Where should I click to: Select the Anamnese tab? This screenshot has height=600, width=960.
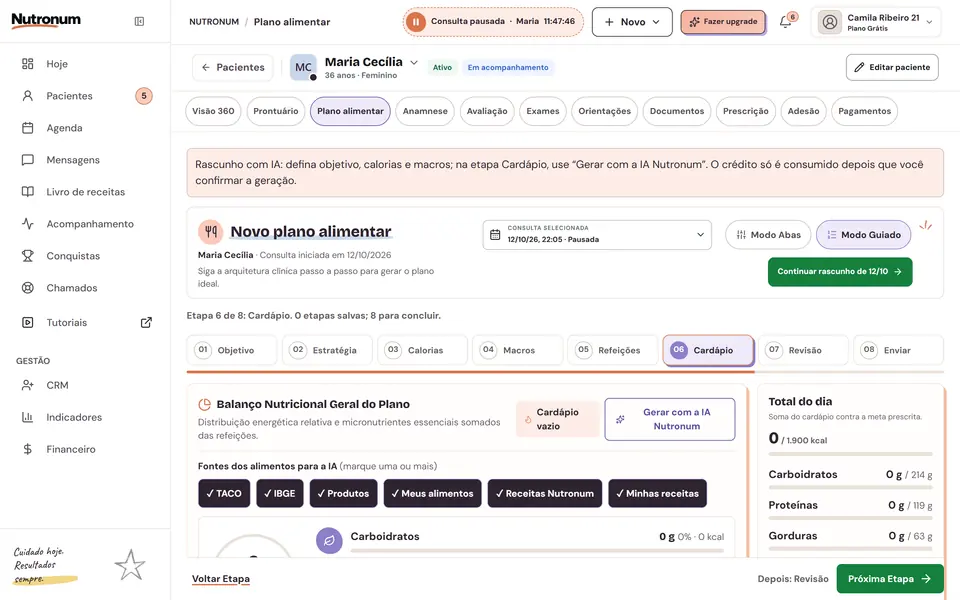point(425,111)
